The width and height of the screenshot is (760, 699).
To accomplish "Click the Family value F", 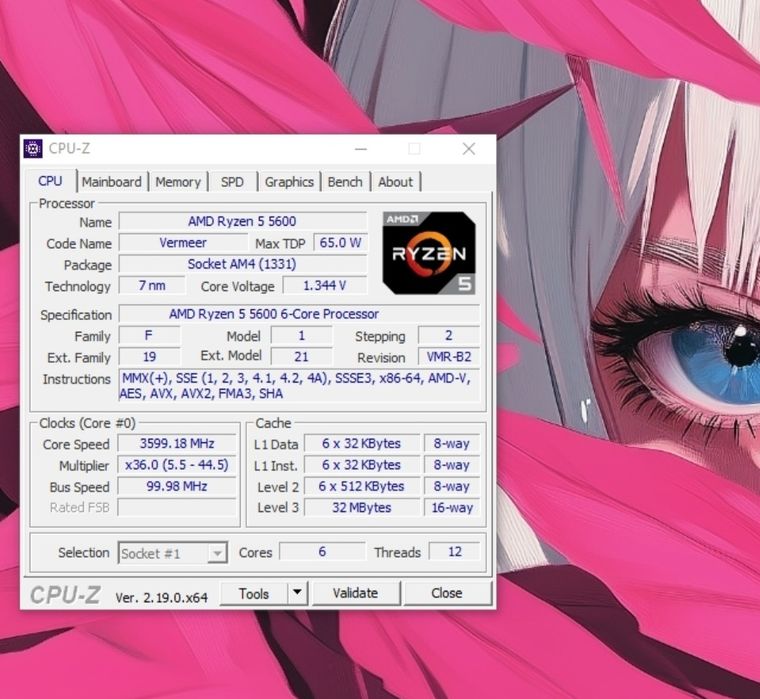I will (x=149, y=335).
